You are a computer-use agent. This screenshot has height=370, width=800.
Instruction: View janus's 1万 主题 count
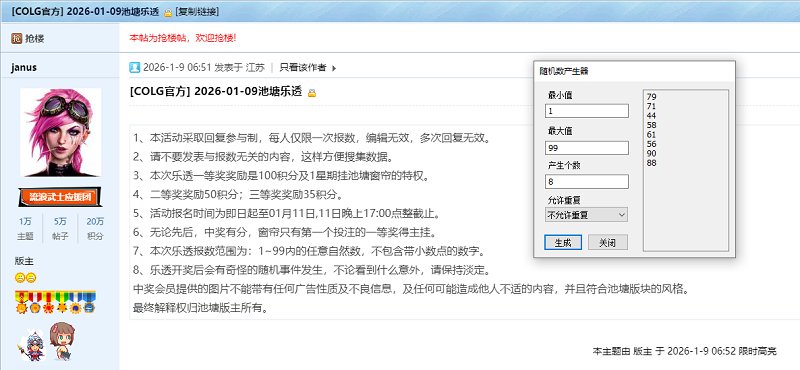26,229
